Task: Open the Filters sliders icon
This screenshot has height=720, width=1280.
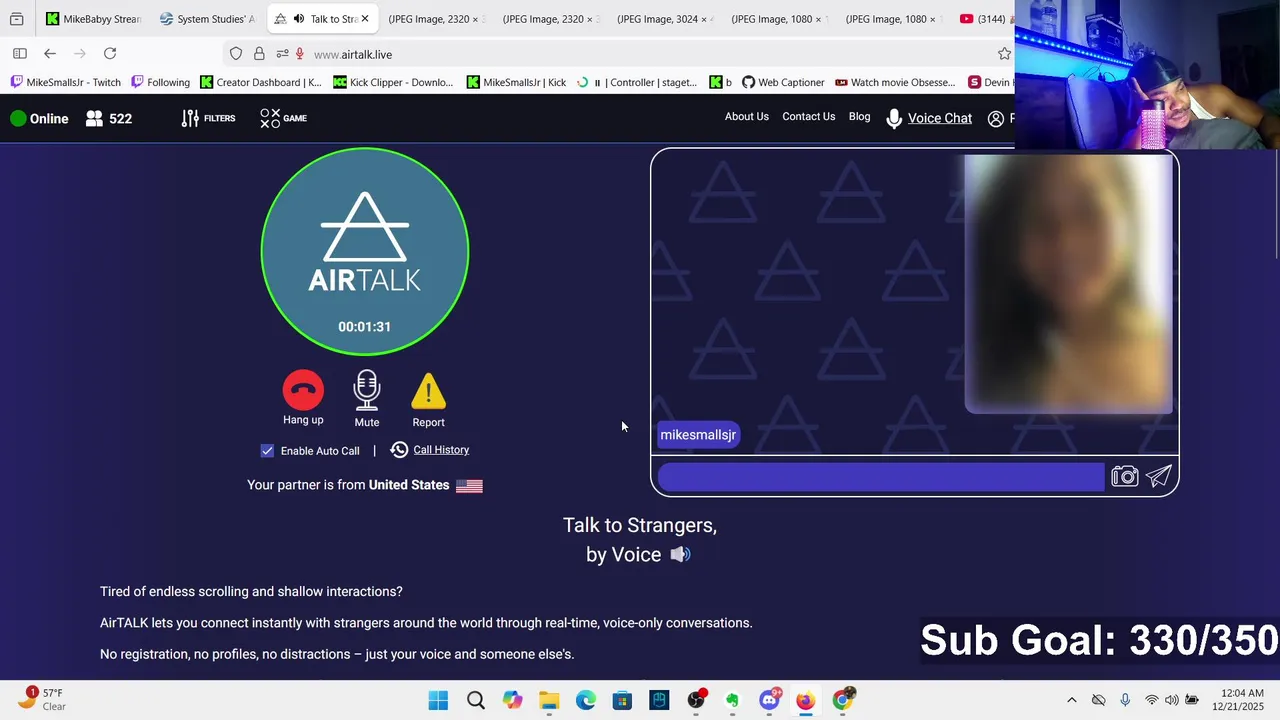Action: (x=190, y=118)
